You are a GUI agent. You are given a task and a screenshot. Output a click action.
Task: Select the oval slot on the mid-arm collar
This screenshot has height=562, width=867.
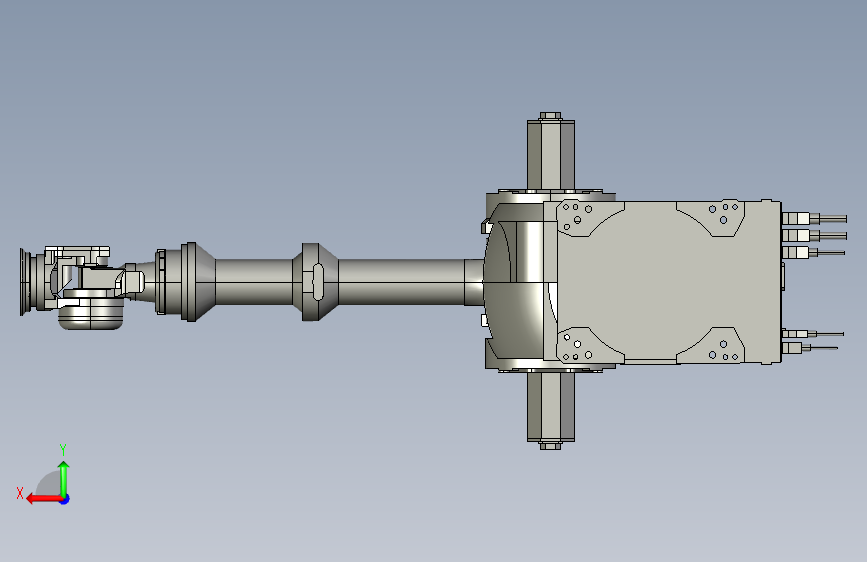click(x=318, y=282)
